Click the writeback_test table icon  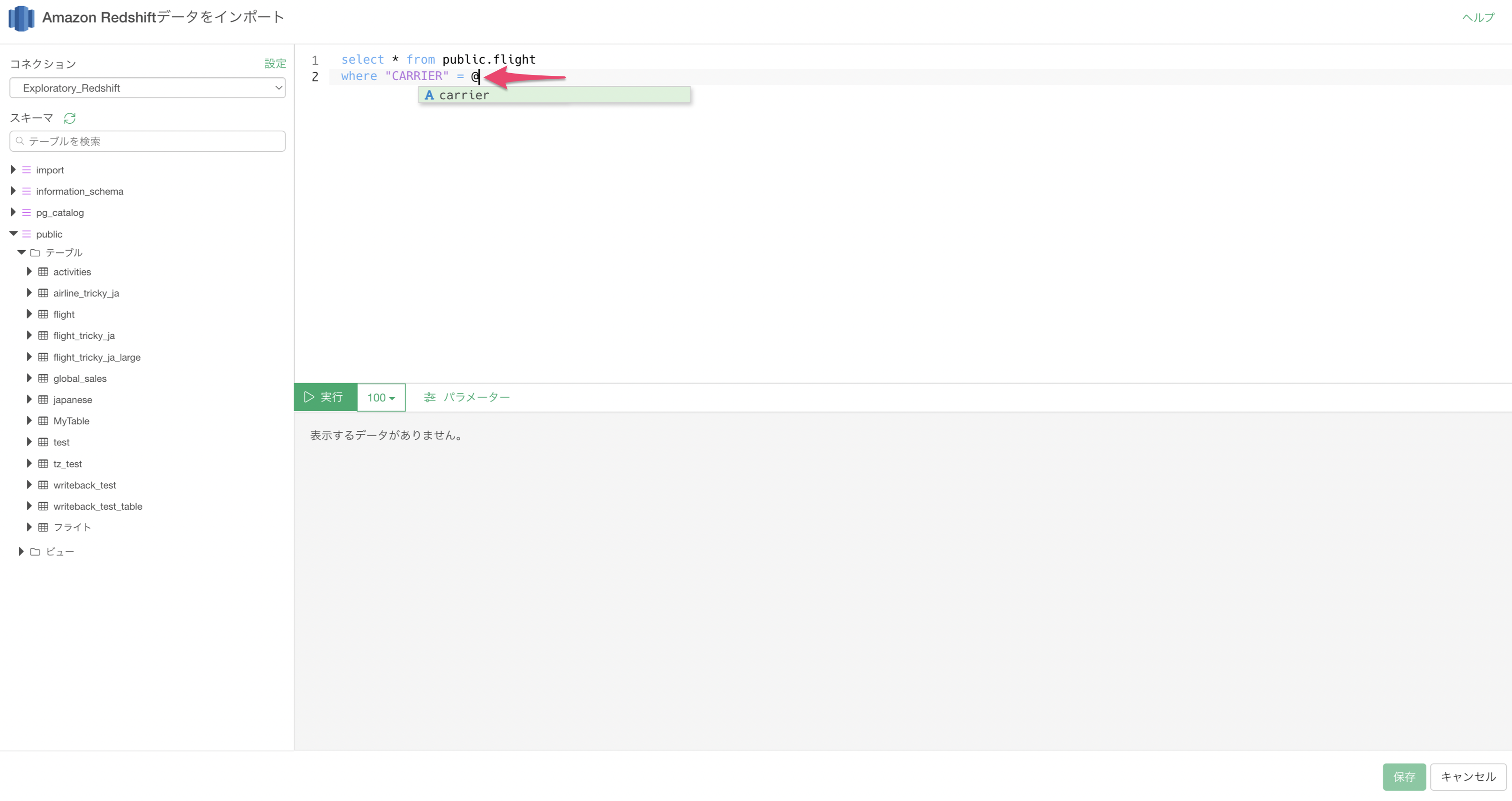pos(44,485)
